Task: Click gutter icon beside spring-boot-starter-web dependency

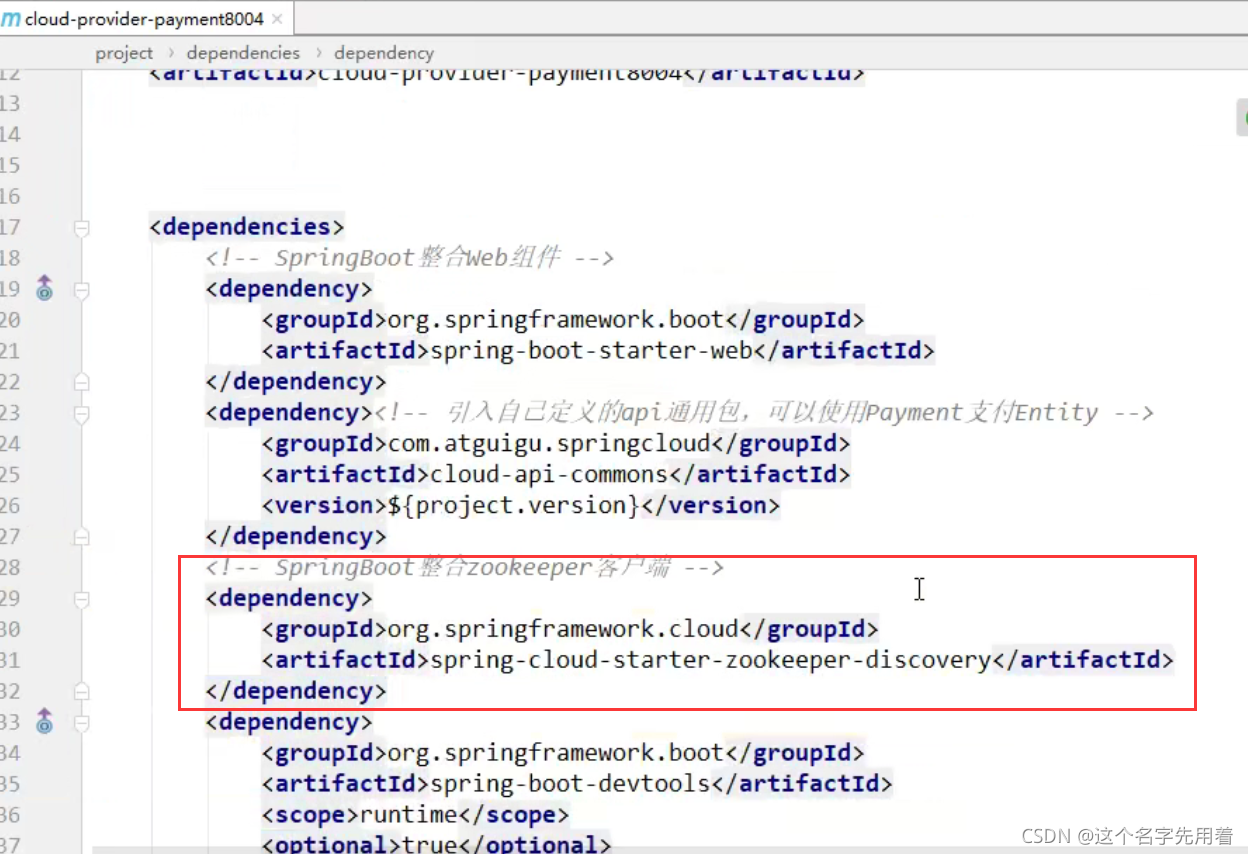Action: coord(44,290)
